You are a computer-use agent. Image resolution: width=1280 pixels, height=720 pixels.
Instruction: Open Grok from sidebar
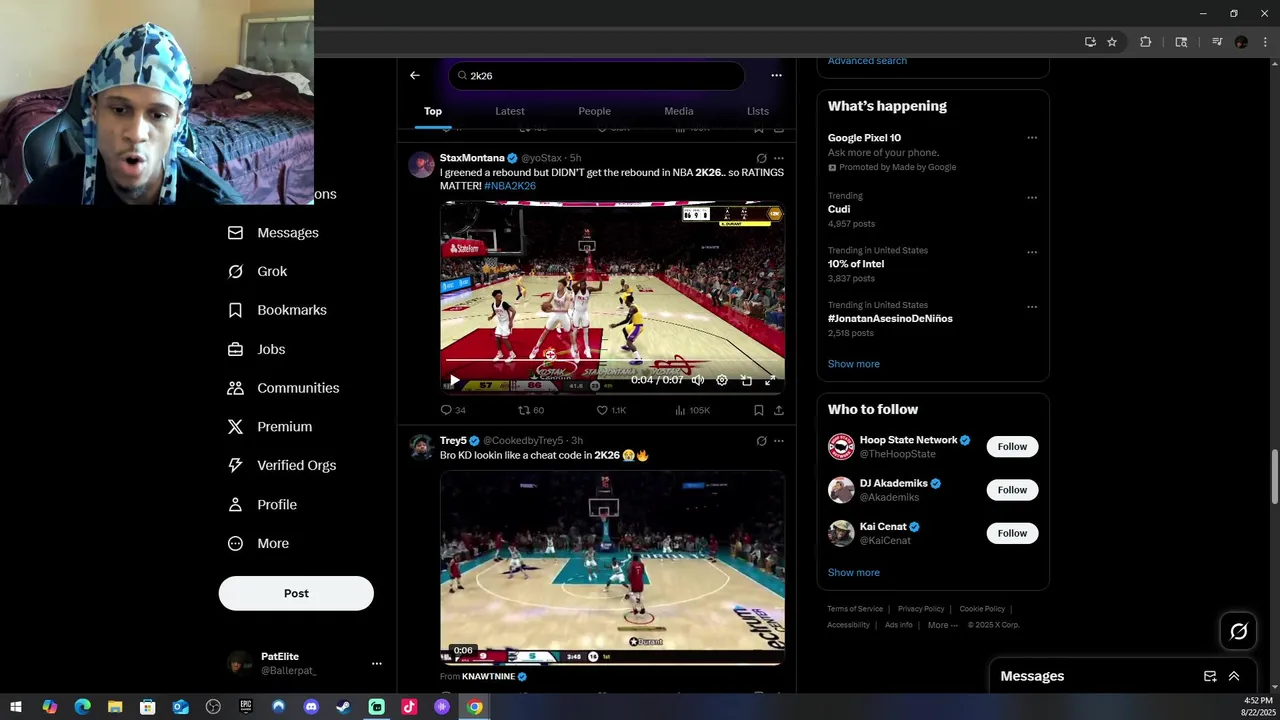257,271
